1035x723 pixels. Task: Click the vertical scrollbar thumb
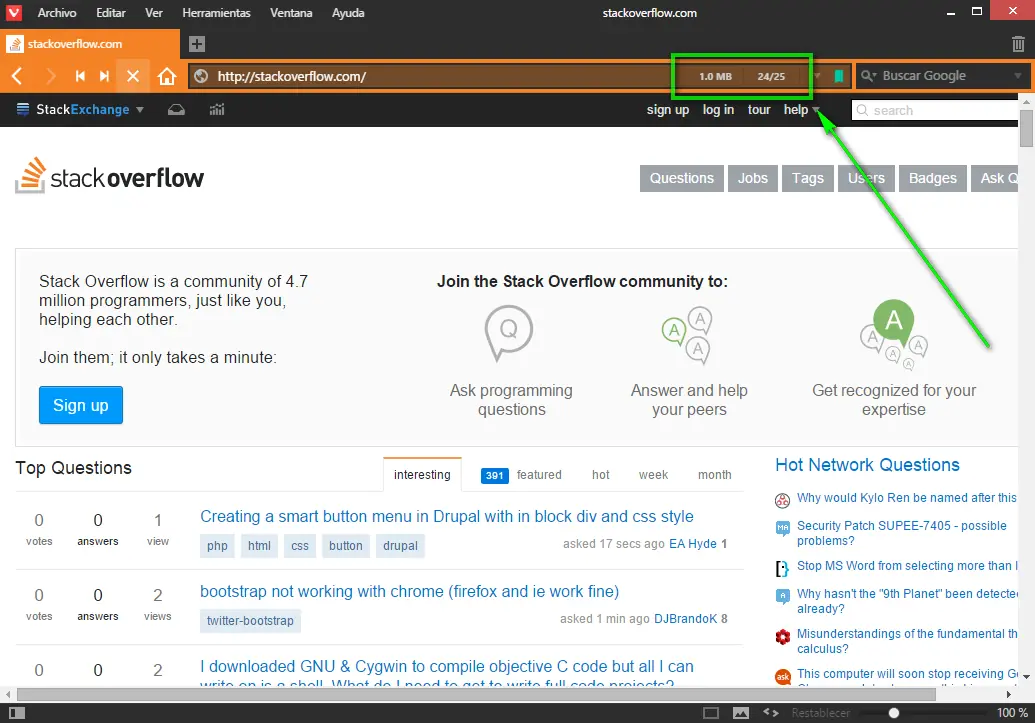pos(1026,128)
